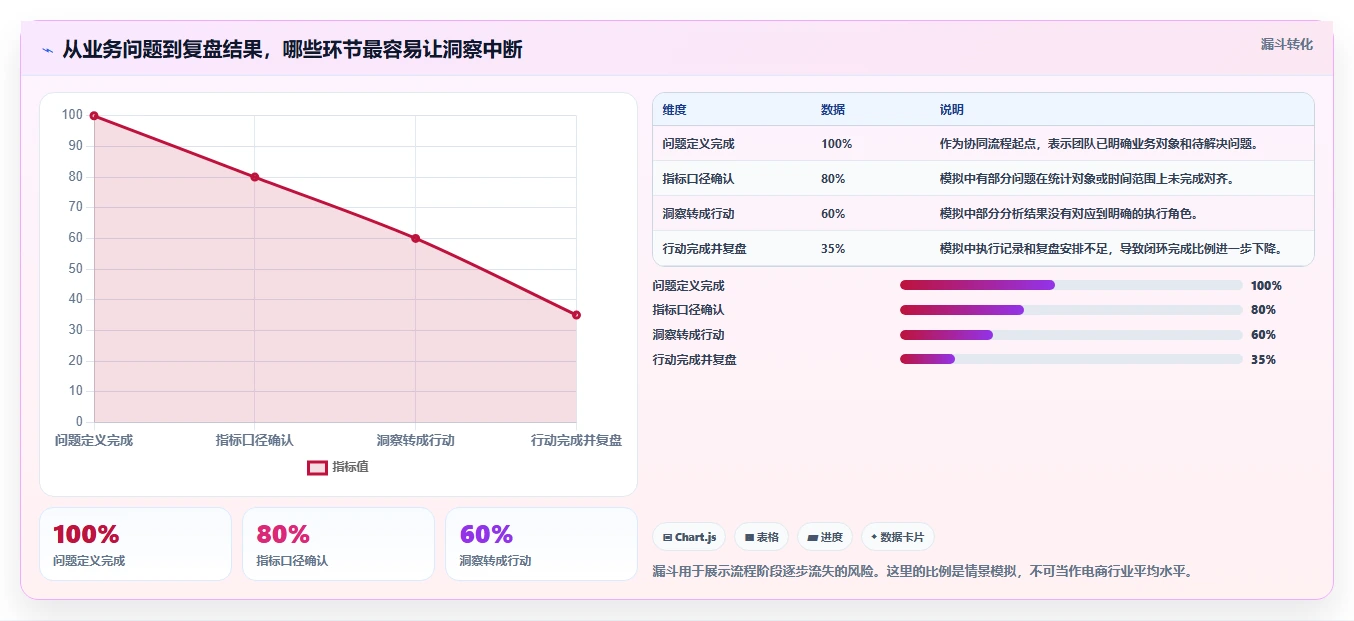Select table cell 问题定义完成
1354x621 pixels.
tap(698, 144)
